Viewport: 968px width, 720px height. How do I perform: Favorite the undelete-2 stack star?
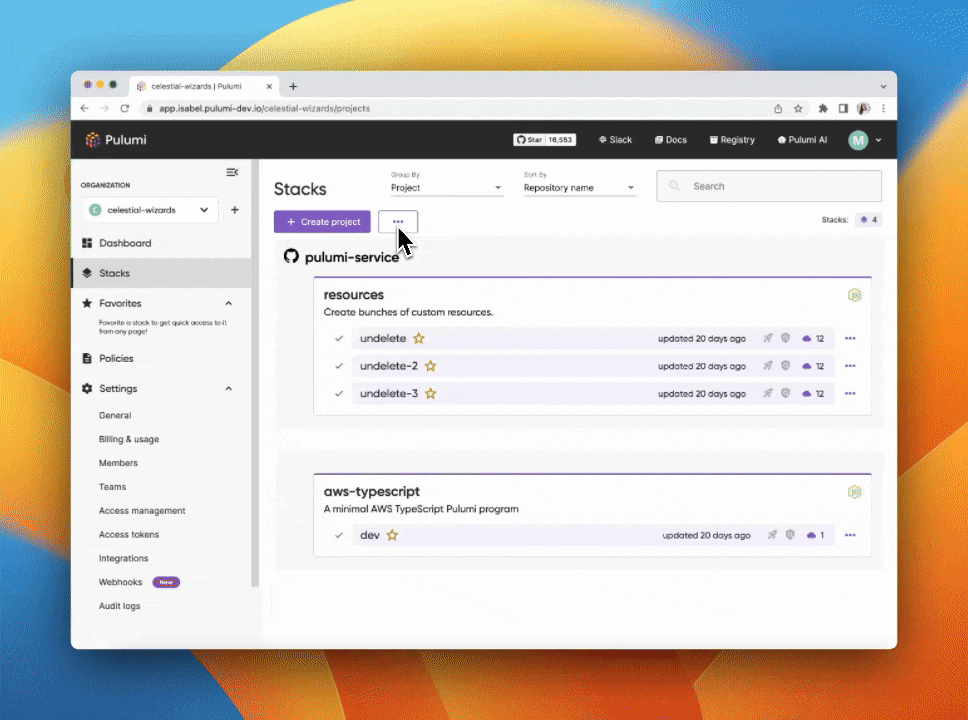(x=430, y=366)
